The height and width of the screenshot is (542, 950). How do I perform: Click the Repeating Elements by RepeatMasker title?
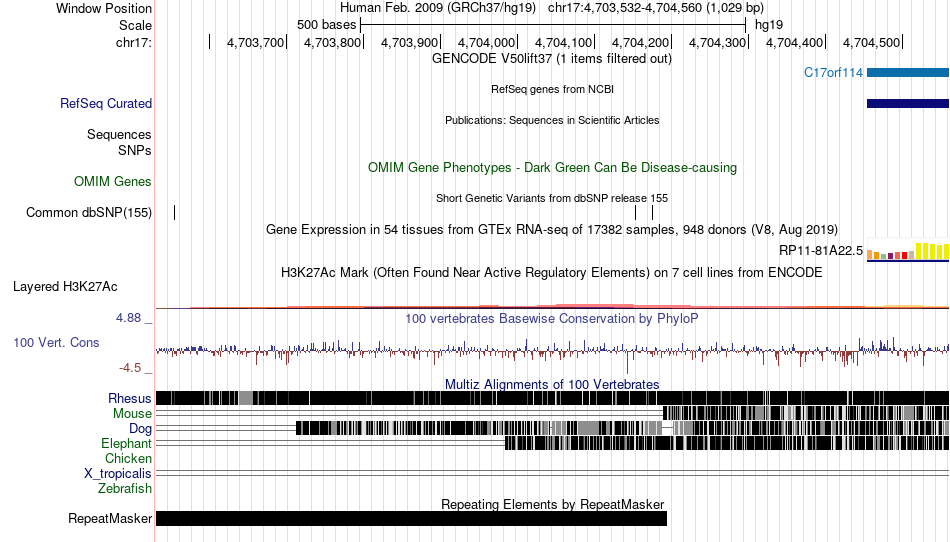tap(552, 504)
